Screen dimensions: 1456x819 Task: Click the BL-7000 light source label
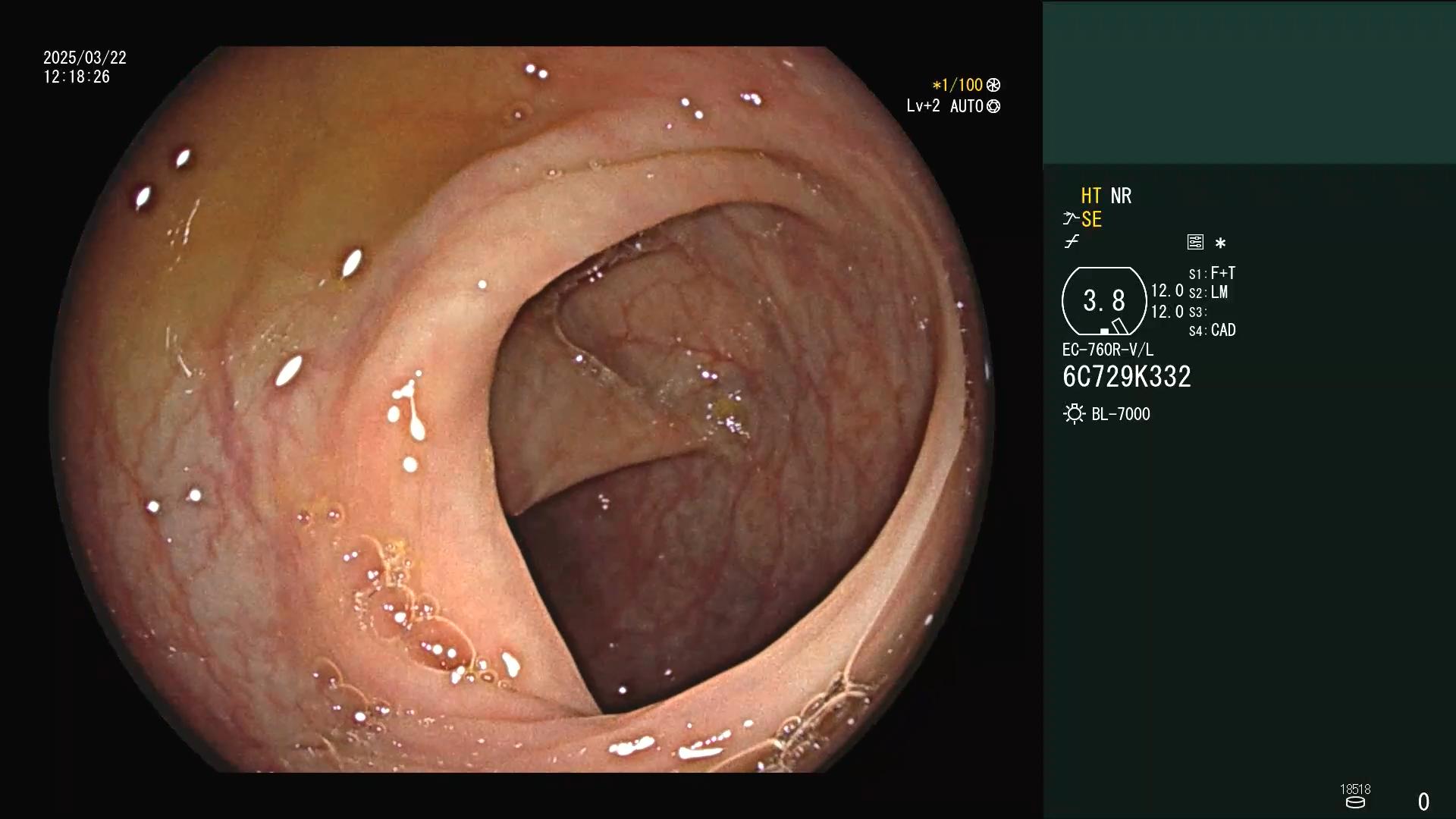click(1121, 414)
